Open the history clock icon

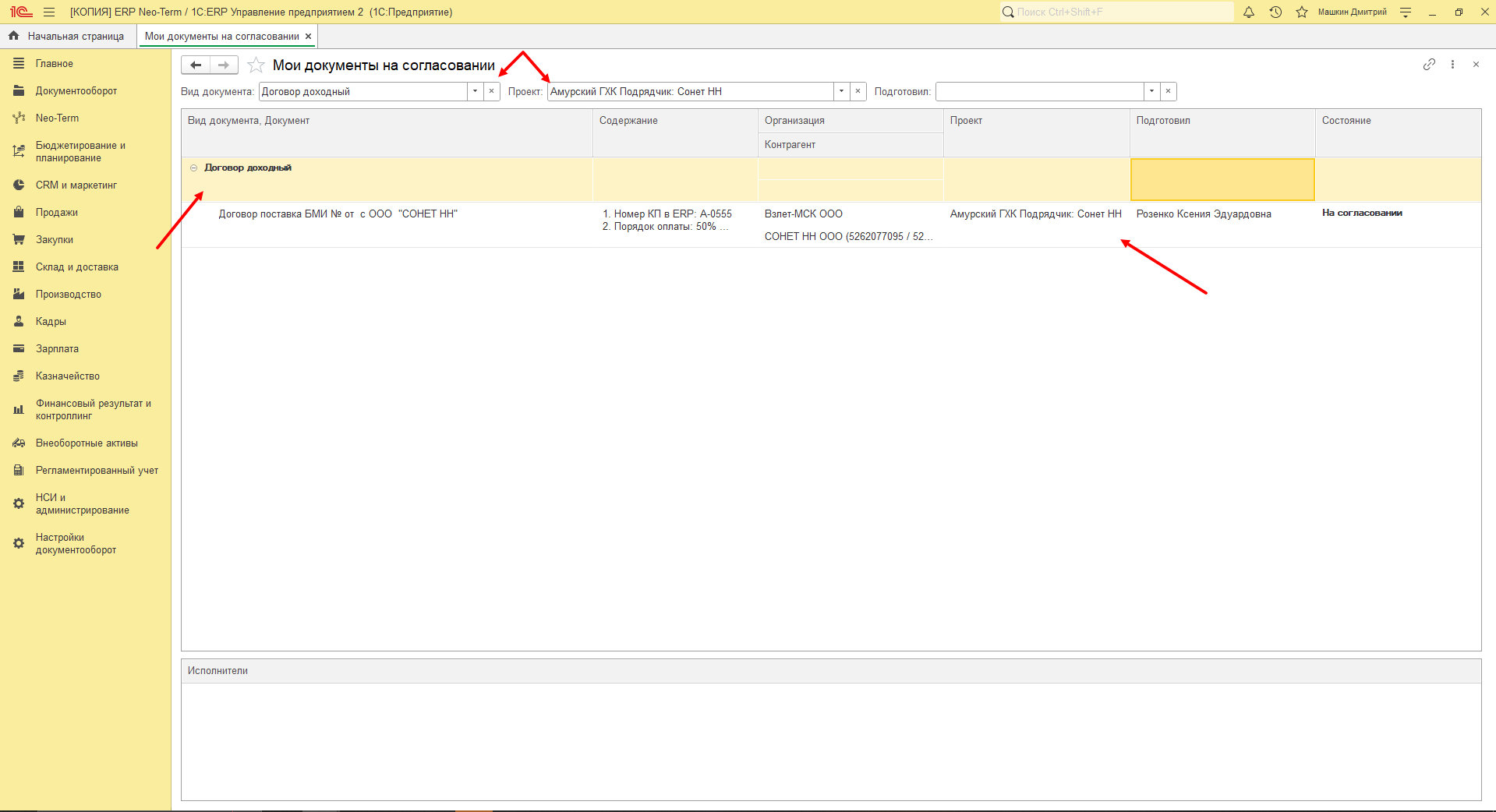(1275, 12)
